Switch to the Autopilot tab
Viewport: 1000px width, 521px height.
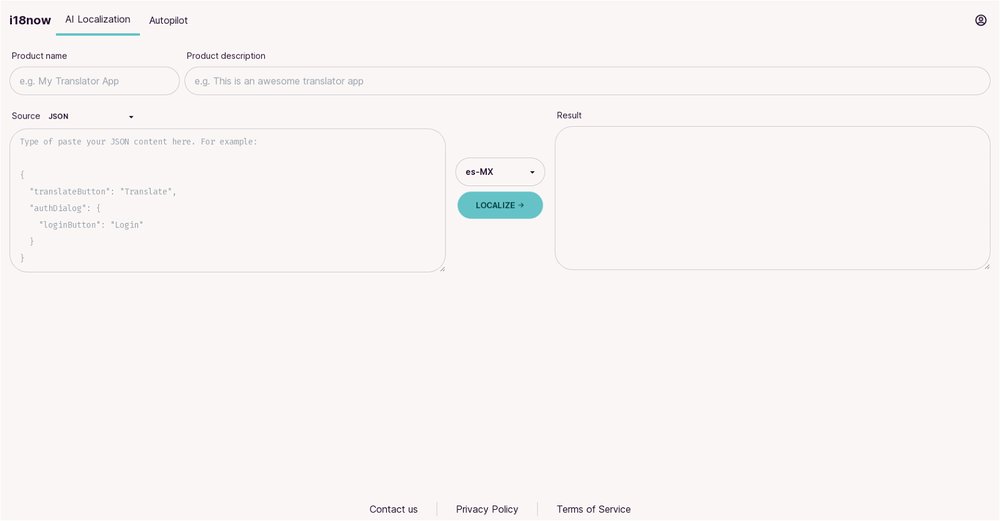168,20
